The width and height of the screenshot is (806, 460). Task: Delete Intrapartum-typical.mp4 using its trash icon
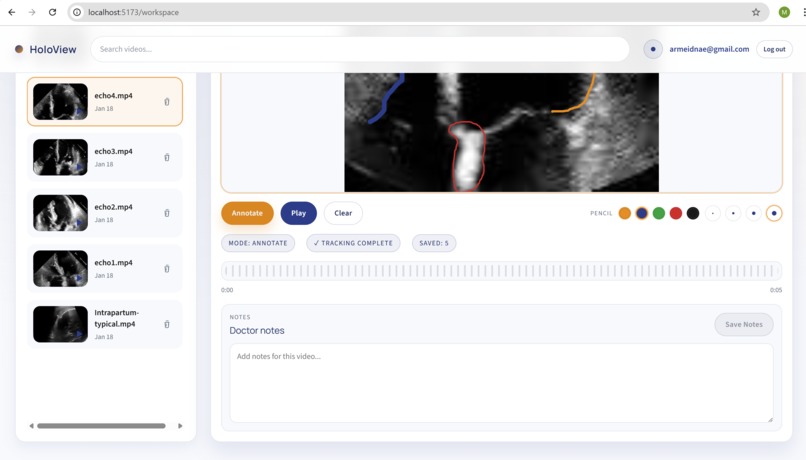tap(167, 324)
